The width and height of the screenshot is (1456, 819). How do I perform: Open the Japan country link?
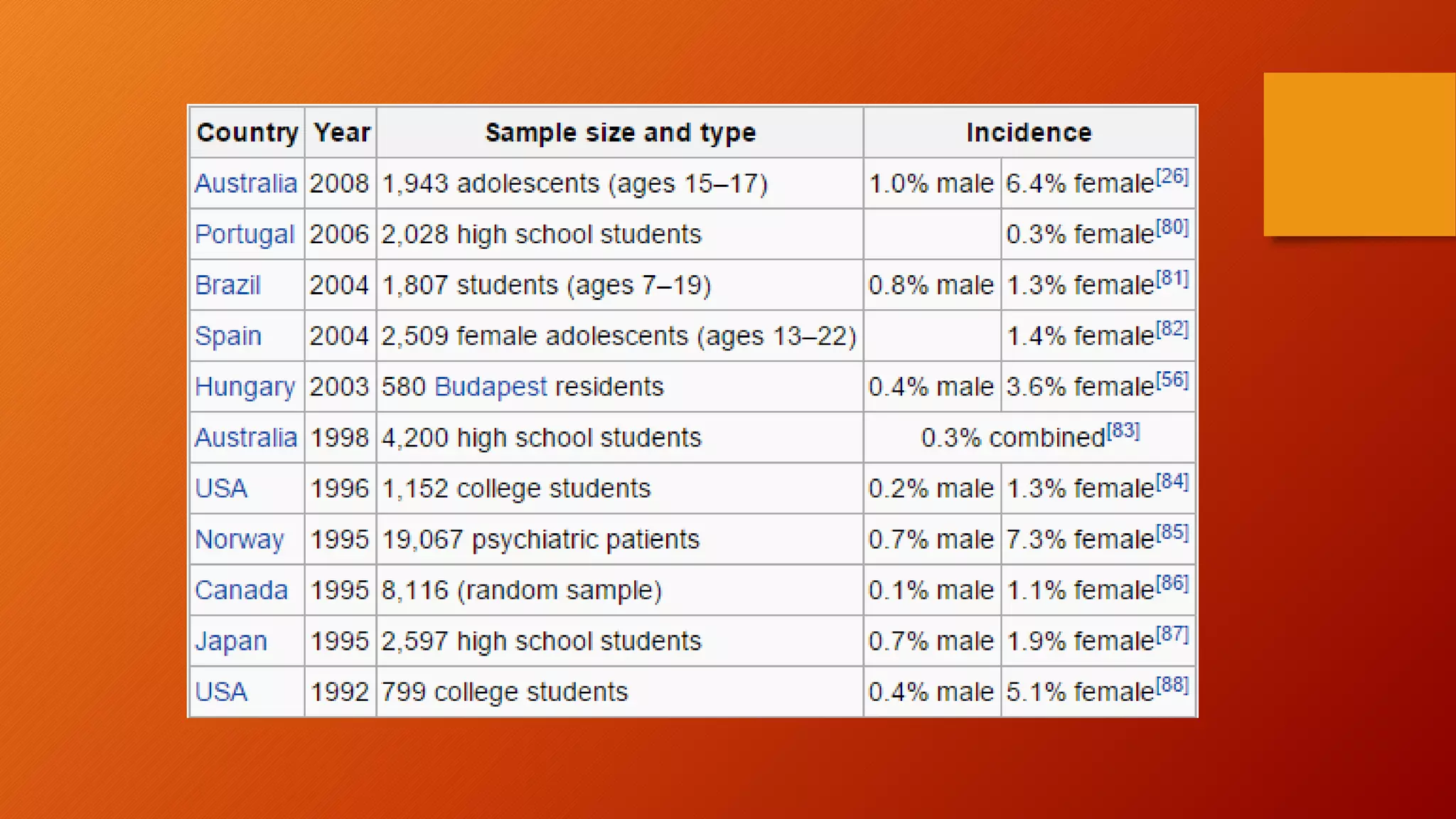[x=230, y=641]
